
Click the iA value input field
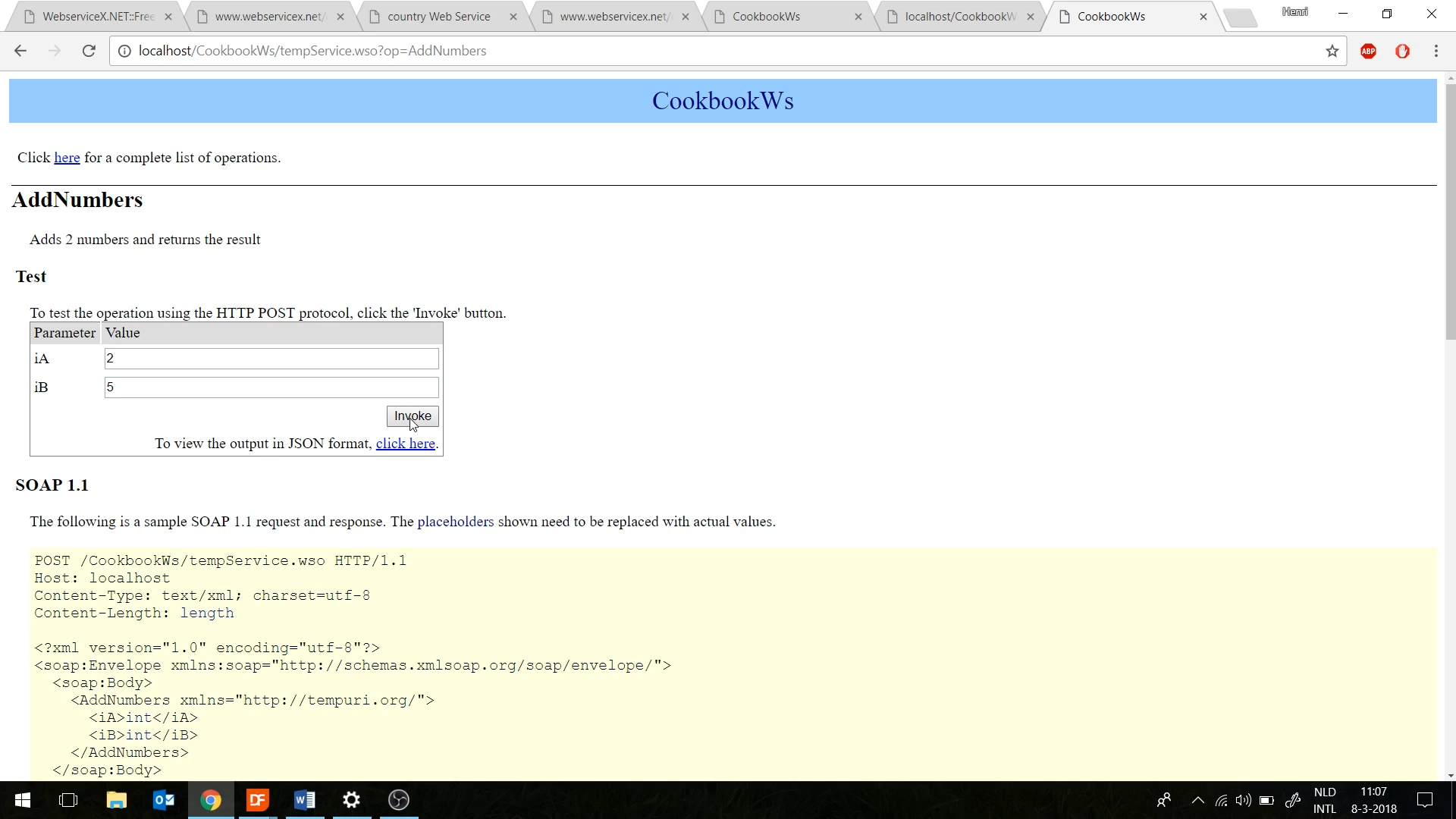pyautogui.click(x=271, y=359)
